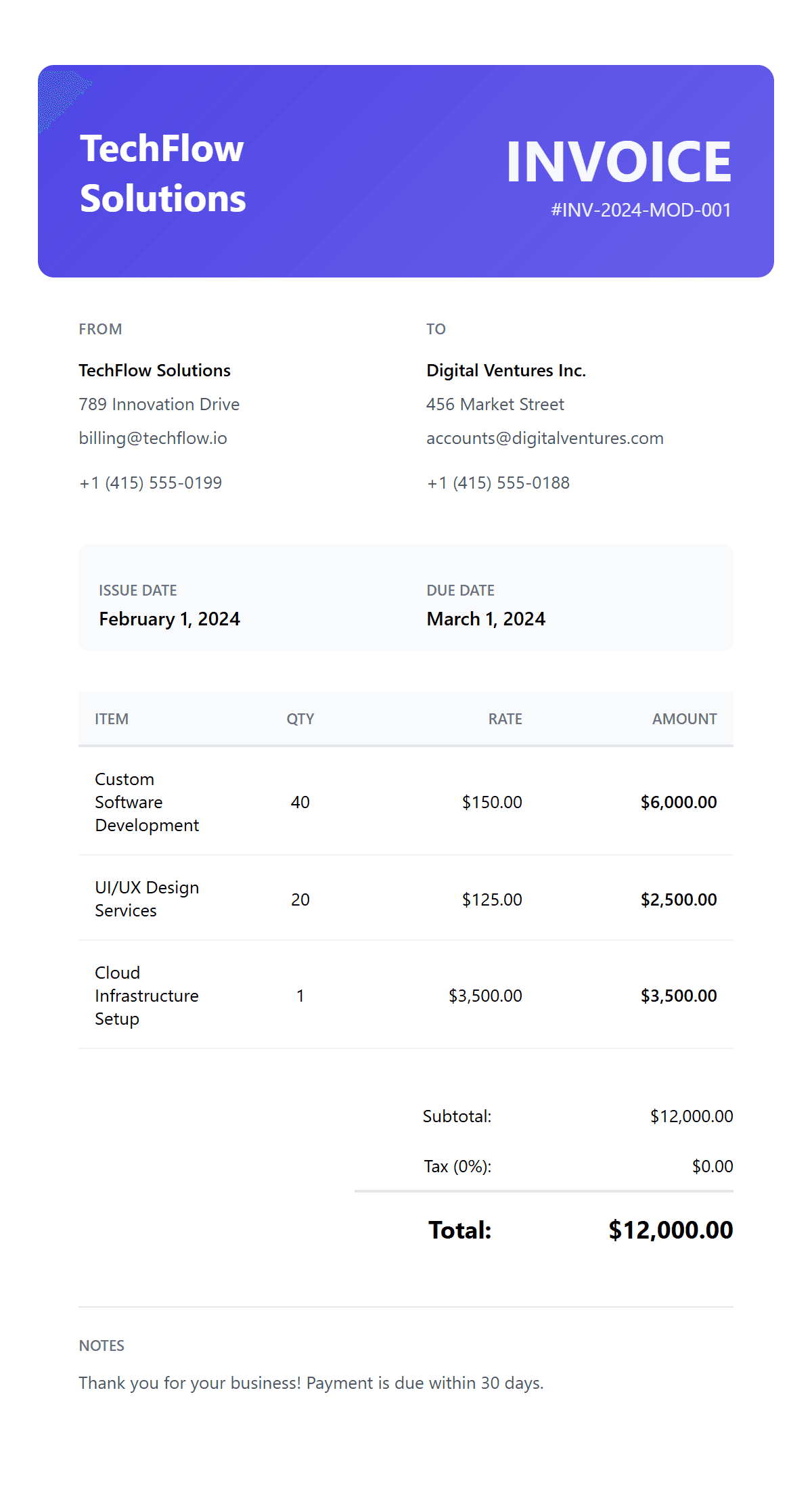The width and height of the screenshot is (812, 1489).
Task: Click the AMOUNT column header
Action: click(684, 719)
